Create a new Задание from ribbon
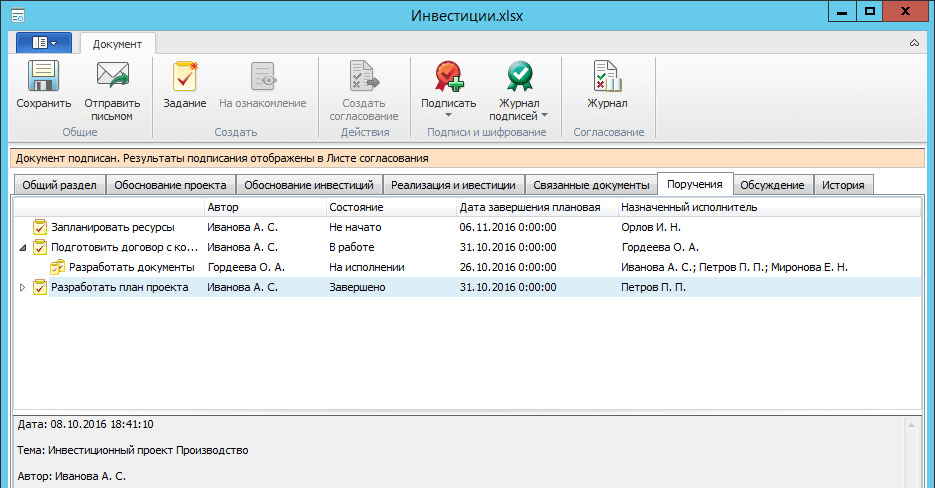This screenshot has width=935, height=488. (184, 77)
